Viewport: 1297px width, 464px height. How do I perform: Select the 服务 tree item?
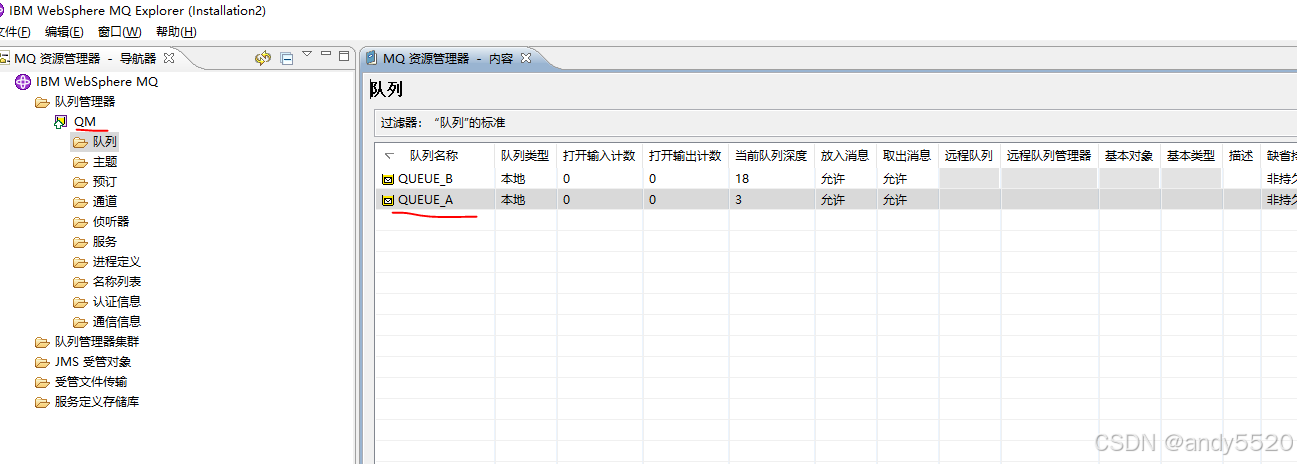[105, 242]
